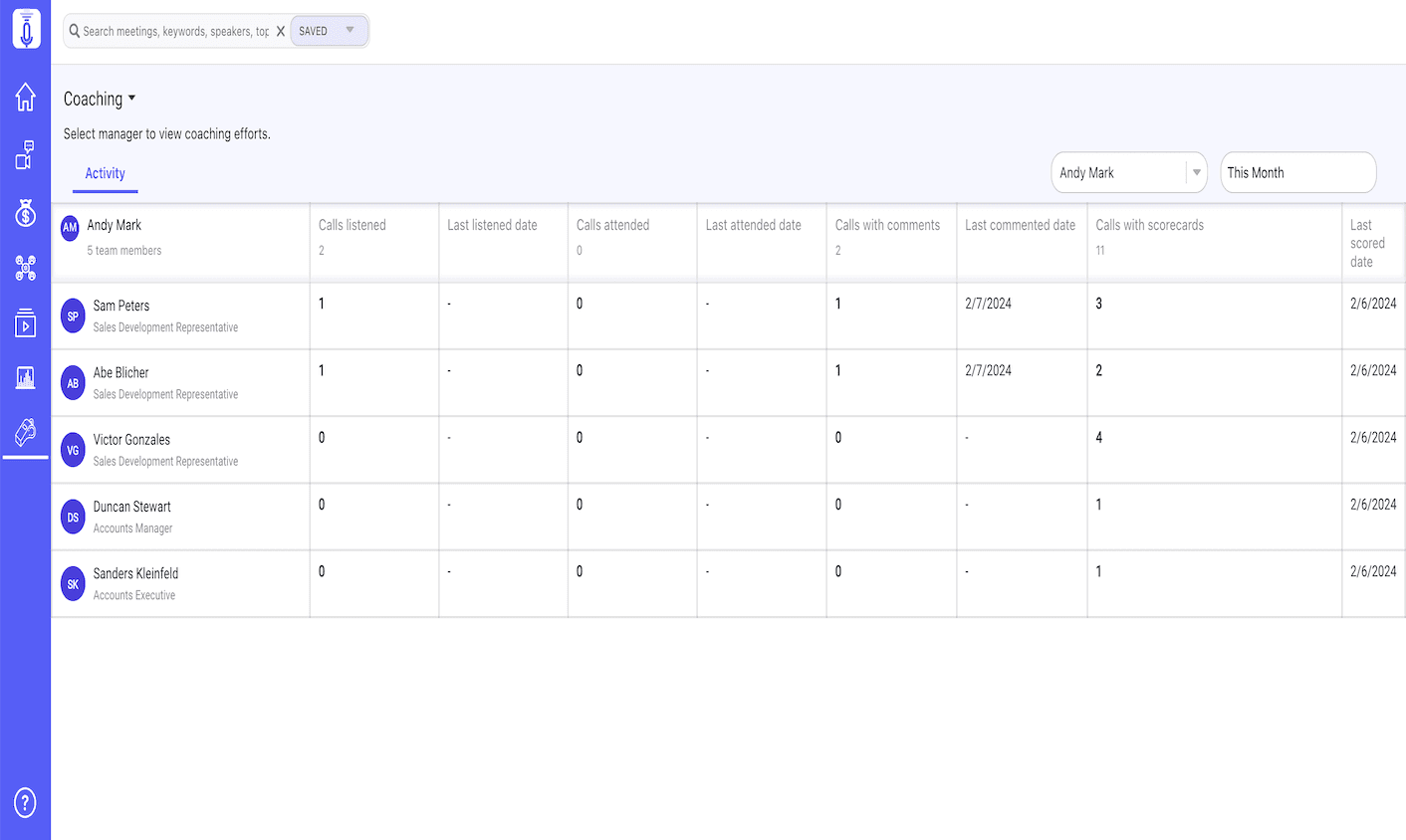Viewport: 1406px width, 840px height.
Task: Click the search meetings input field
Action: coord(175,32)
